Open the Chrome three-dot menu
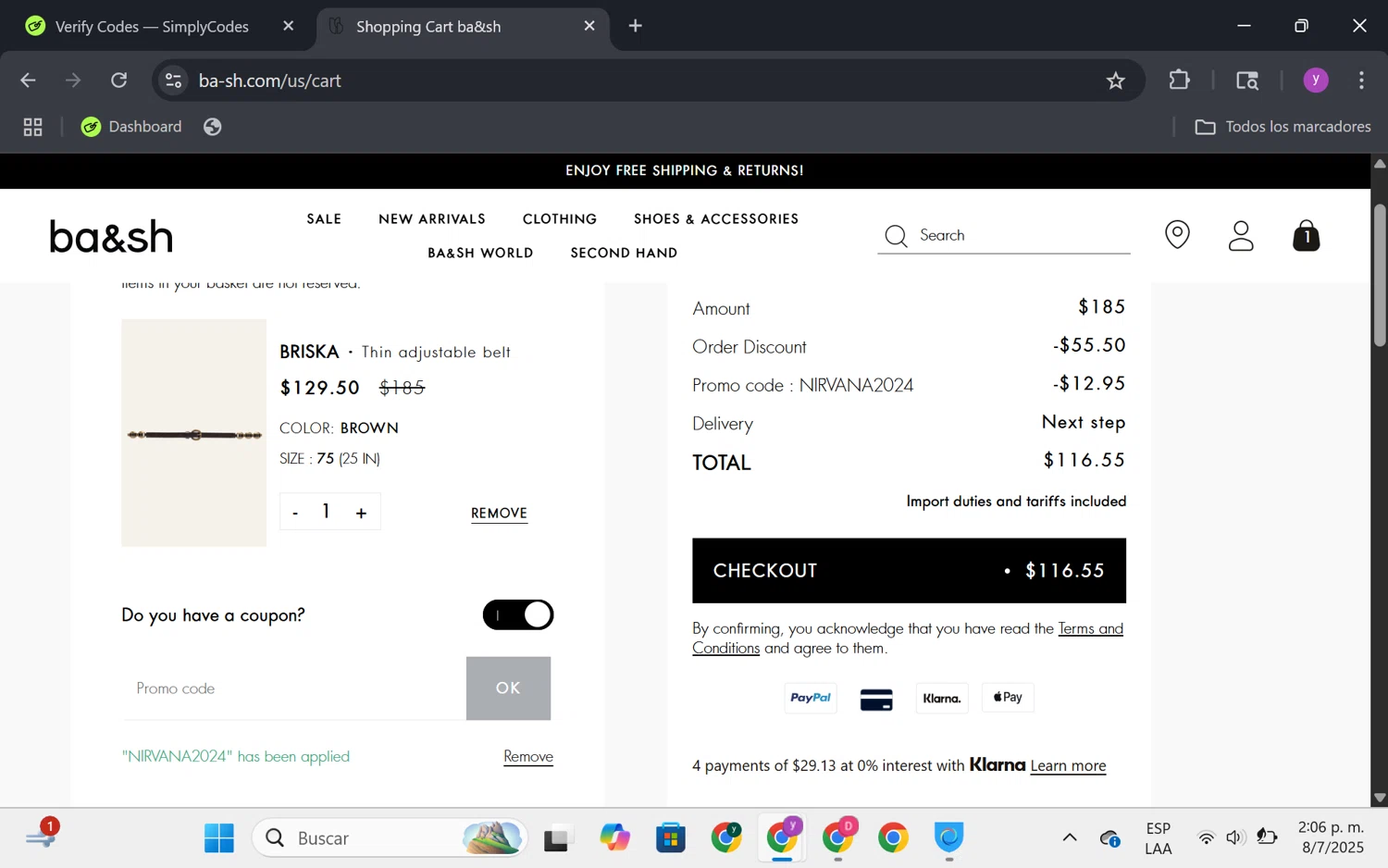 (x=1361, y=81)
